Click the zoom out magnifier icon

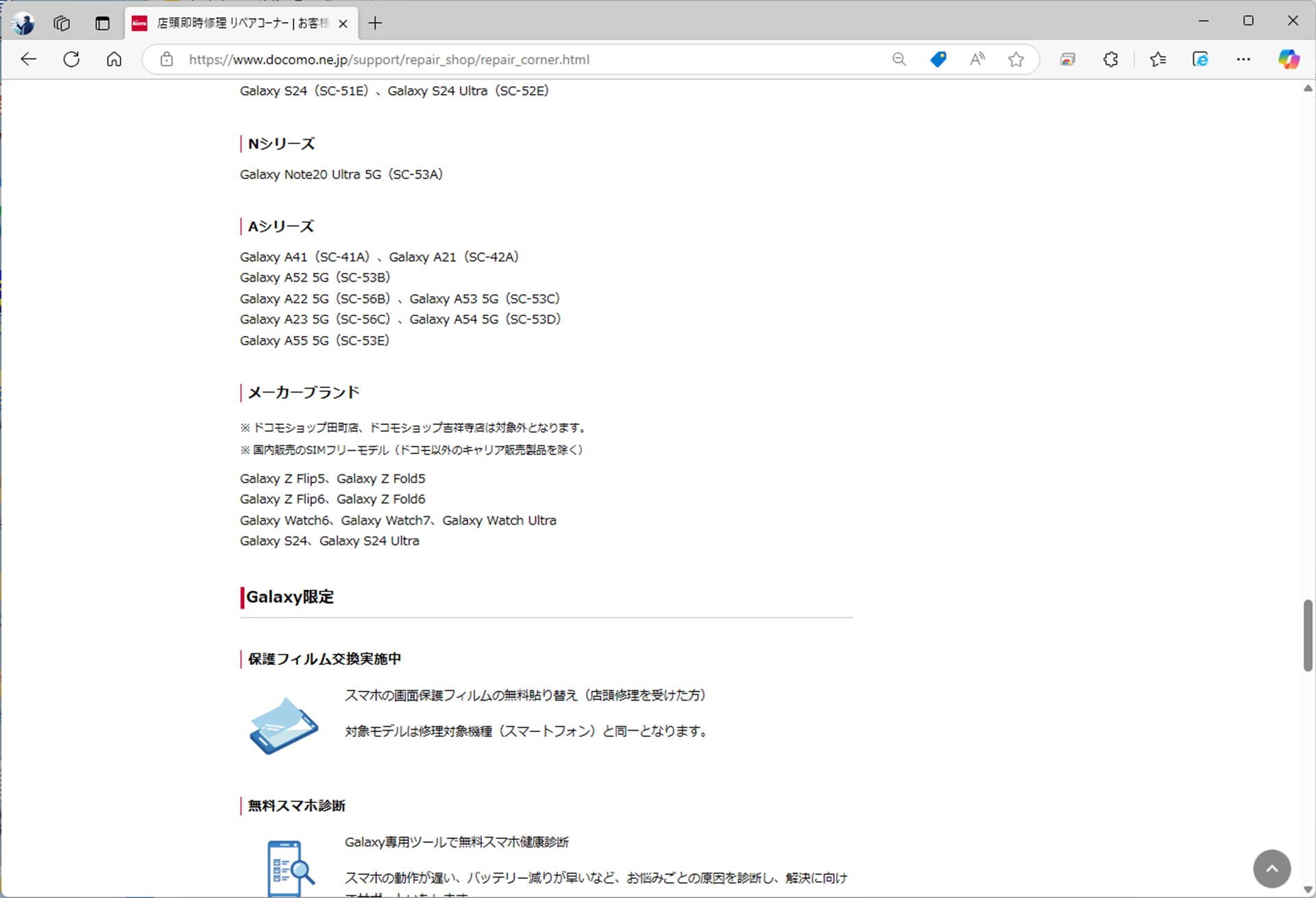coord(899,60)
